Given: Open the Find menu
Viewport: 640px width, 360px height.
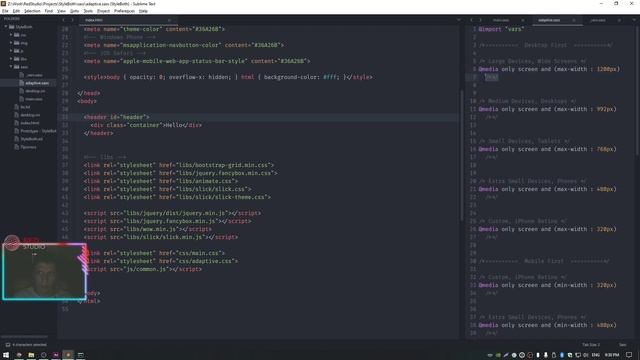Looking at the screenshot, I should coord(49,11).
